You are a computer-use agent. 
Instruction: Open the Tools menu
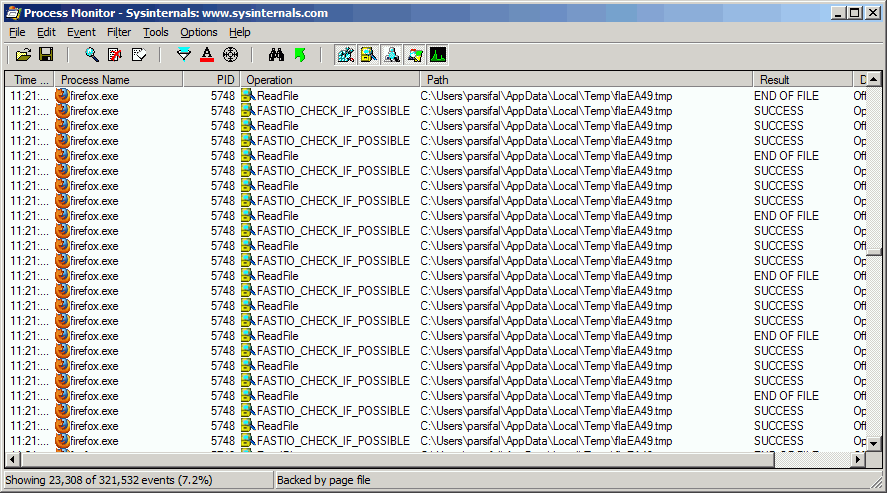[x=156, y=32]
